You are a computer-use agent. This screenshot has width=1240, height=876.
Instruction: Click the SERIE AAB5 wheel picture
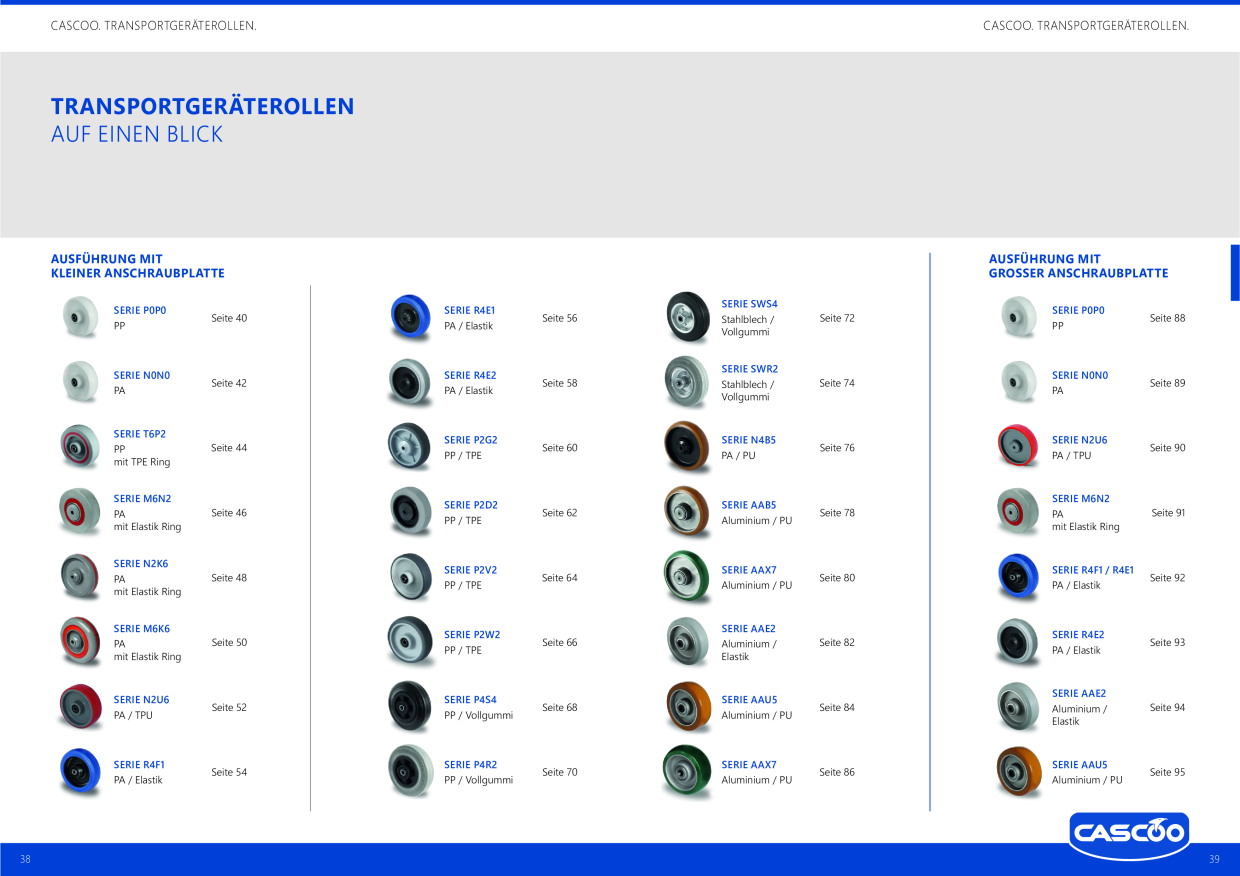(x=688, y=512)
